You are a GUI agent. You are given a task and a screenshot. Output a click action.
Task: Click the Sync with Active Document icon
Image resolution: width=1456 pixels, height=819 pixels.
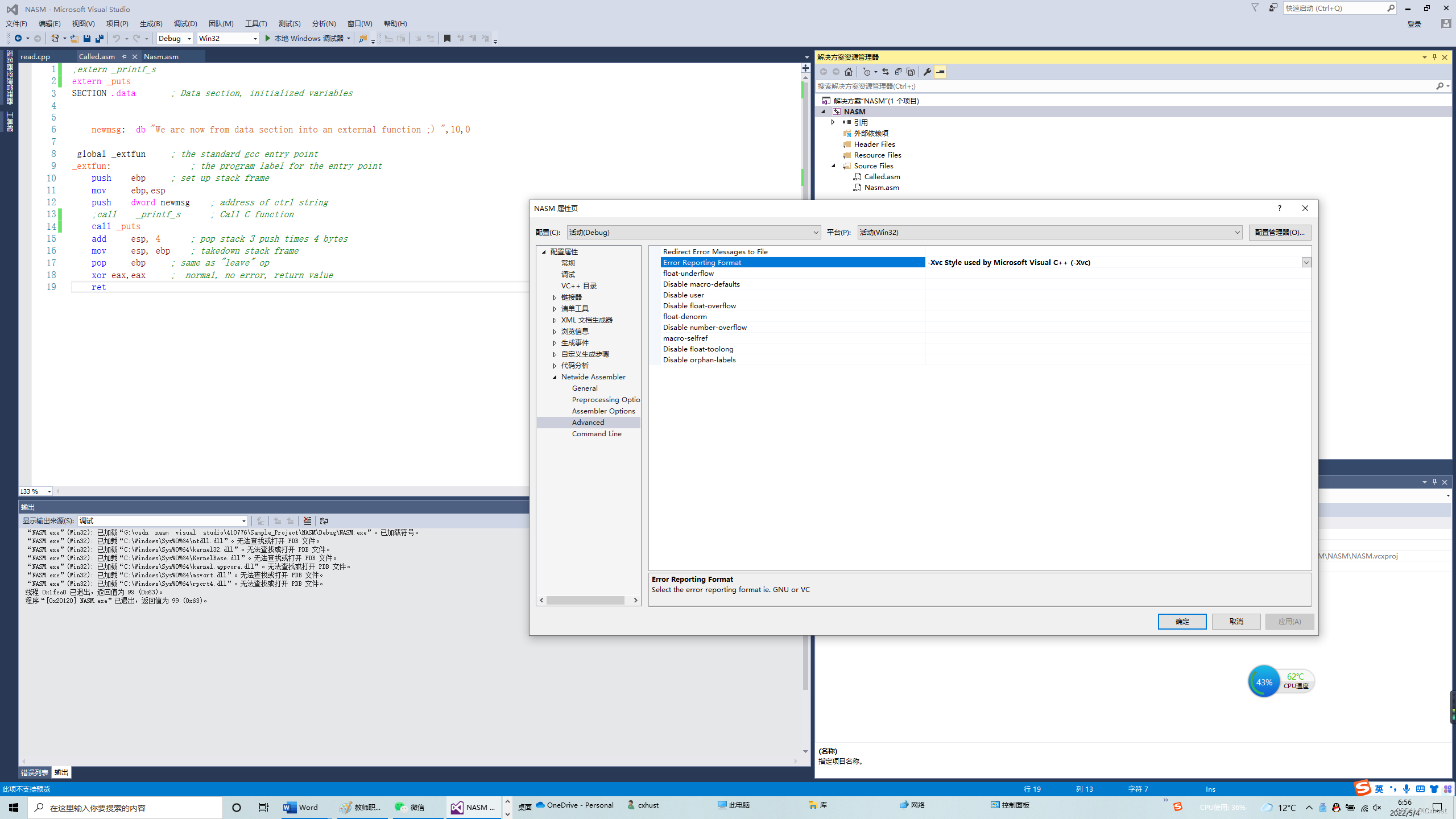[885, 72]
